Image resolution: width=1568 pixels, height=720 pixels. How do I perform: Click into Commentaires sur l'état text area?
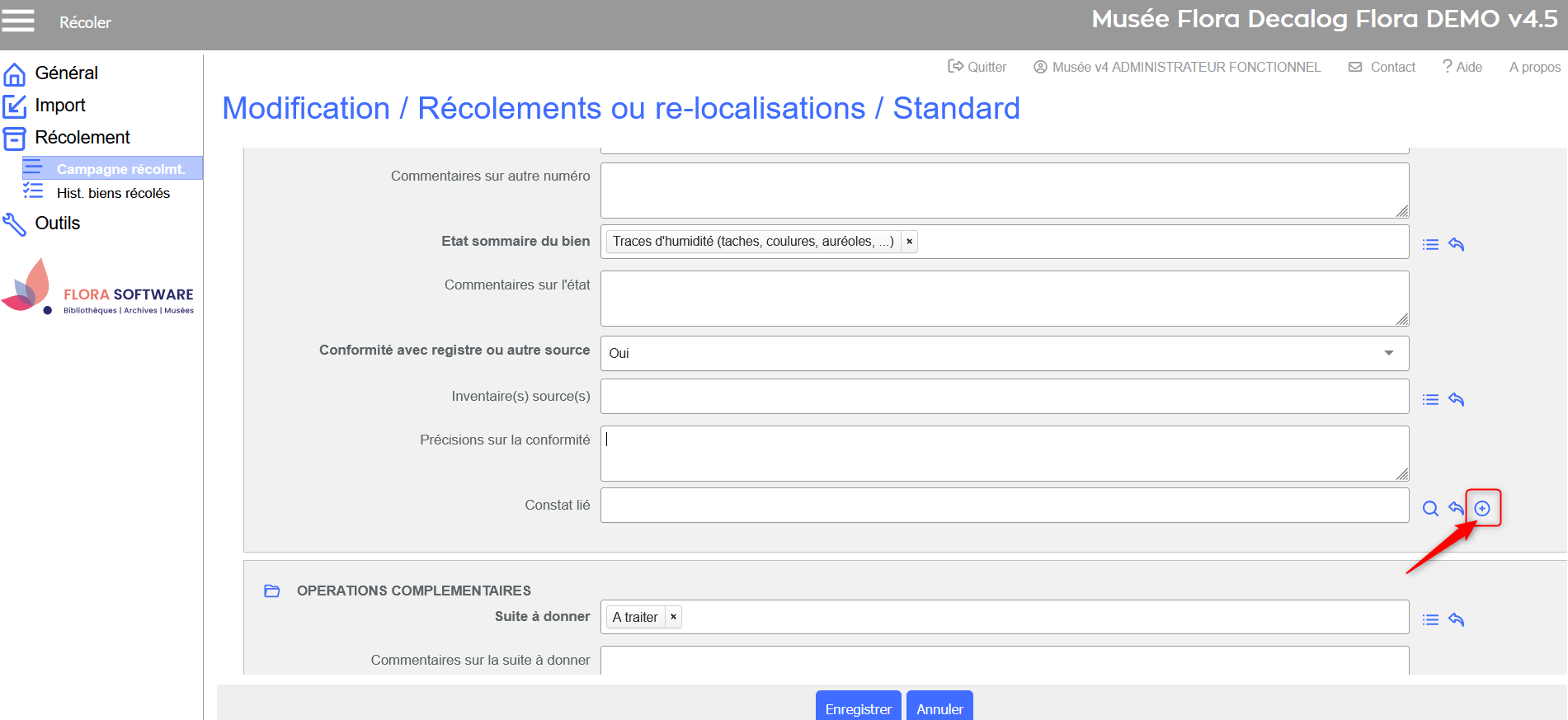click(x=1004, y=299)
